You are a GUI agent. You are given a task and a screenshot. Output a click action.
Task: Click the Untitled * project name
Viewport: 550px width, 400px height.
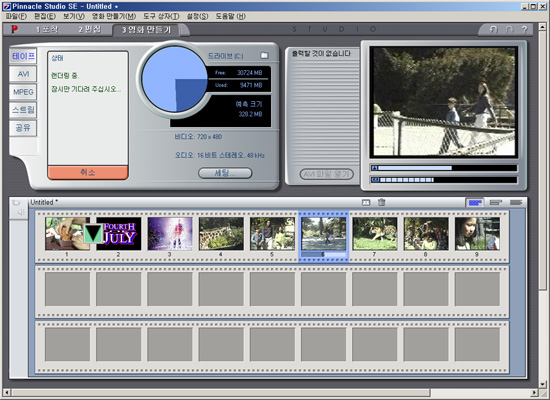coord(44,202)
